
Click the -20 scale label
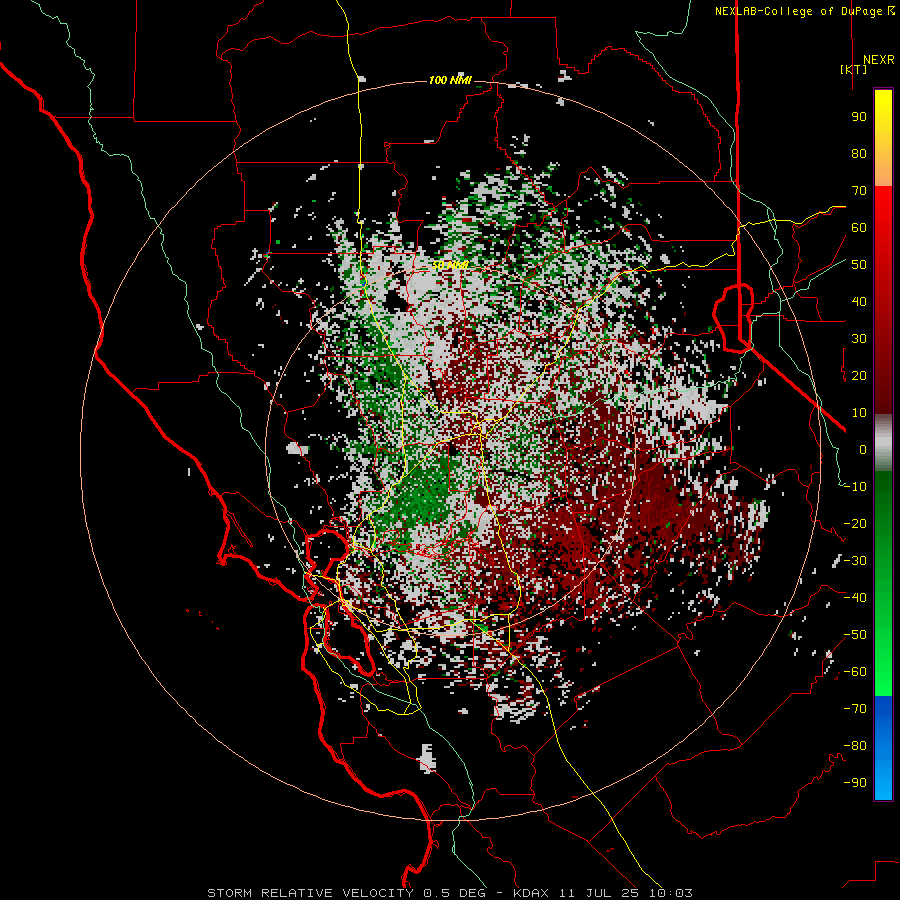click(855, 524)
